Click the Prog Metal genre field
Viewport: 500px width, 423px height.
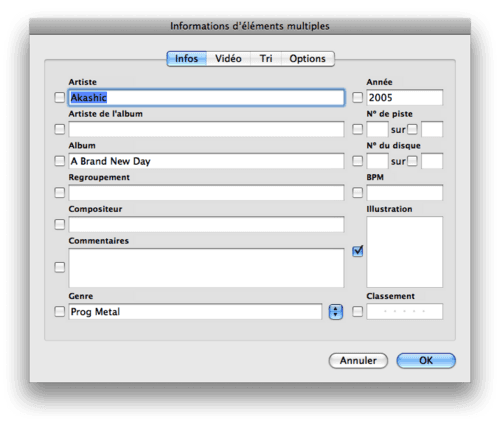point(195,312)
